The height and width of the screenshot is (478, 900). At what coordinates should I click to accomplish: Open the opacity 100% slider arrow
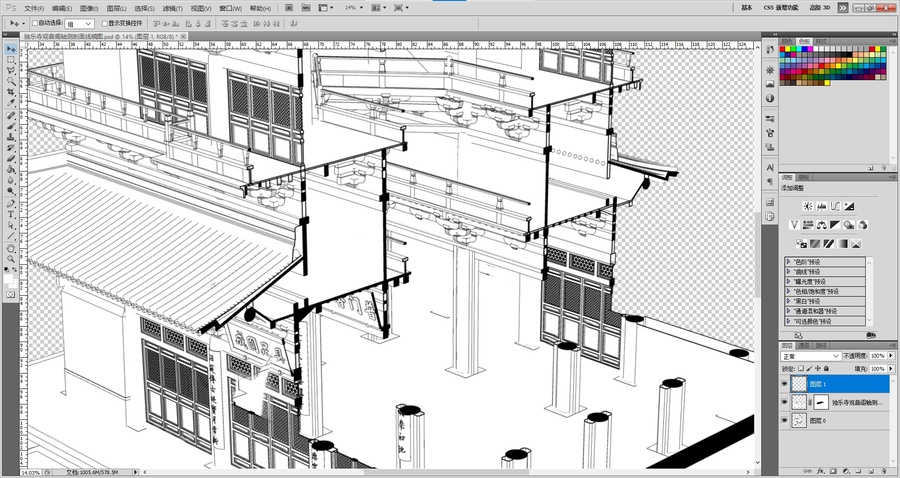point(891,355)
